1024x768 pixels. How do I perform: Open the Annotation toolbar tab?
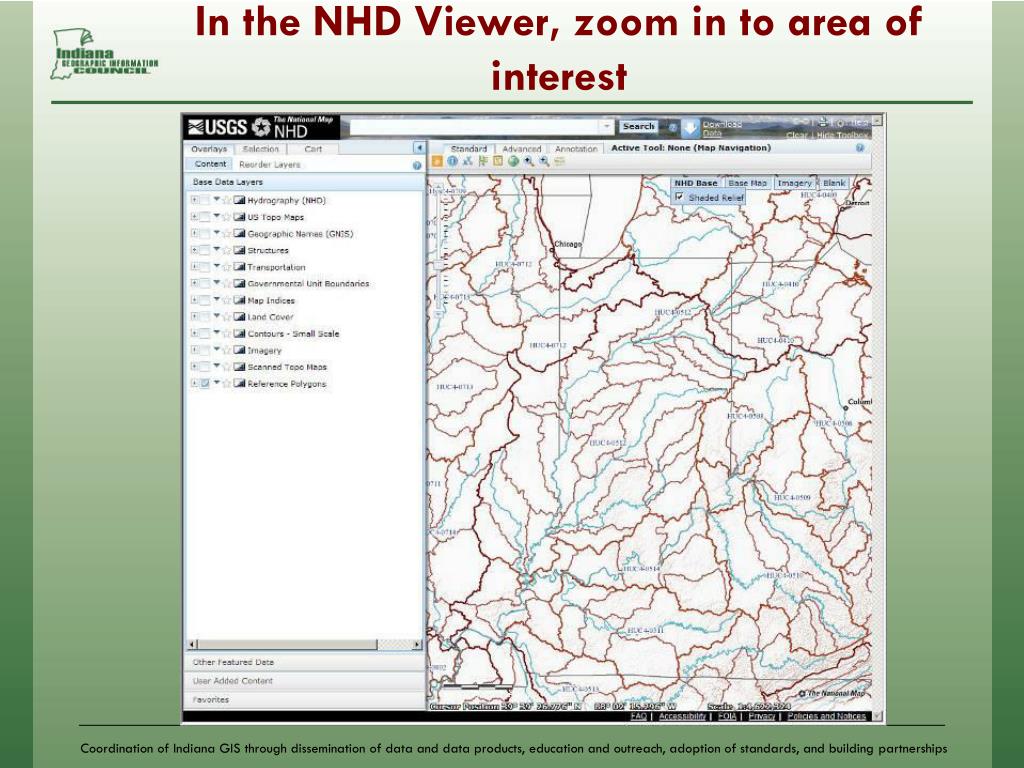click(x=576, y=149)
